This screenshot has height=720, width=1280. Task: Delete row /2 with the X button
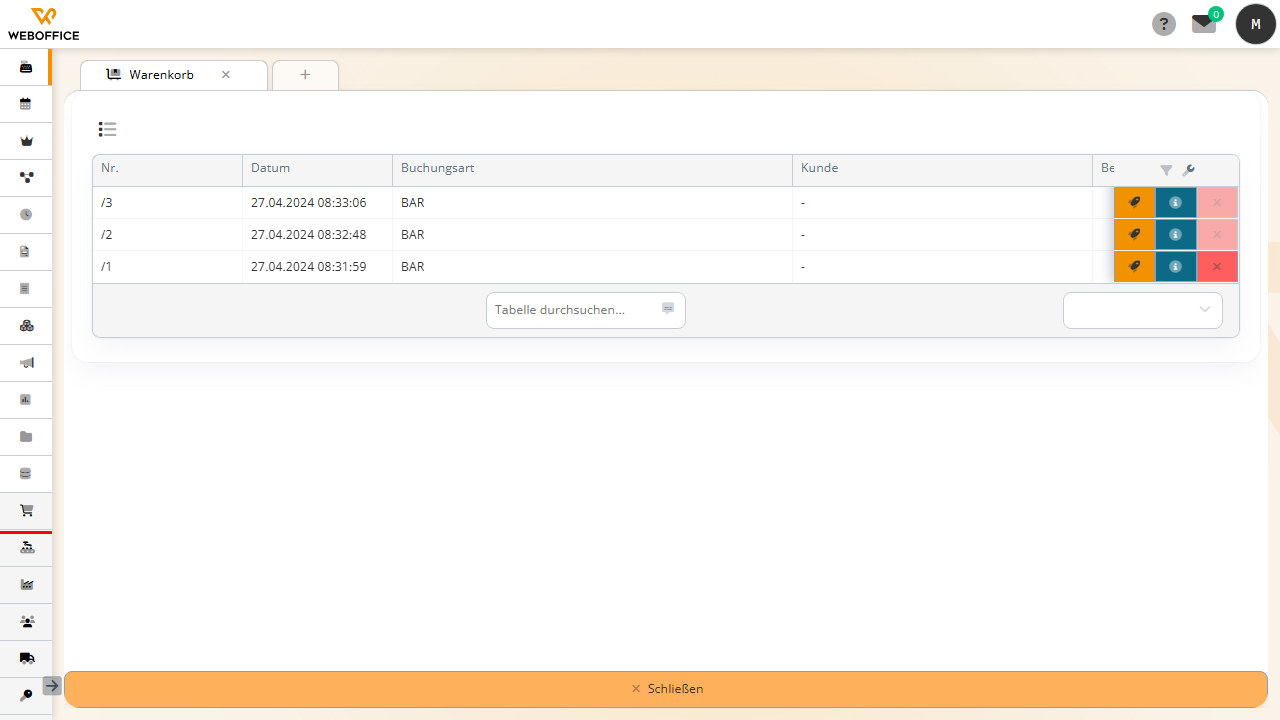click(x=1217, y=234)
